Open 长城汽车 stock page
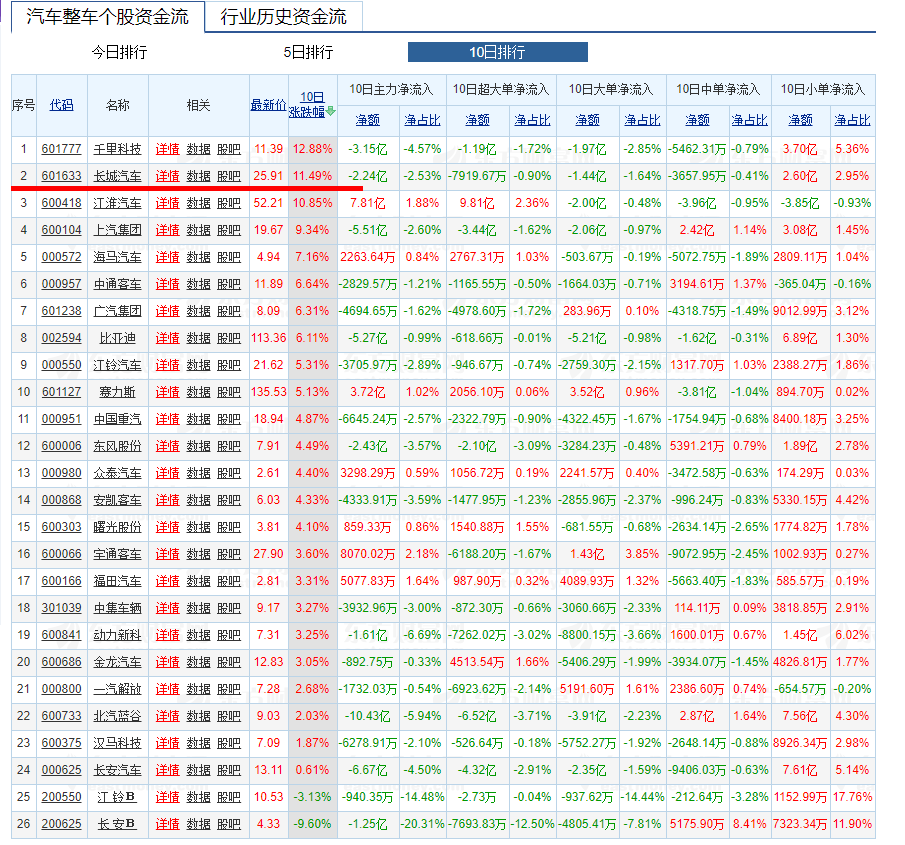The height and width of the screenshot is (845, 905). (118, 176)
